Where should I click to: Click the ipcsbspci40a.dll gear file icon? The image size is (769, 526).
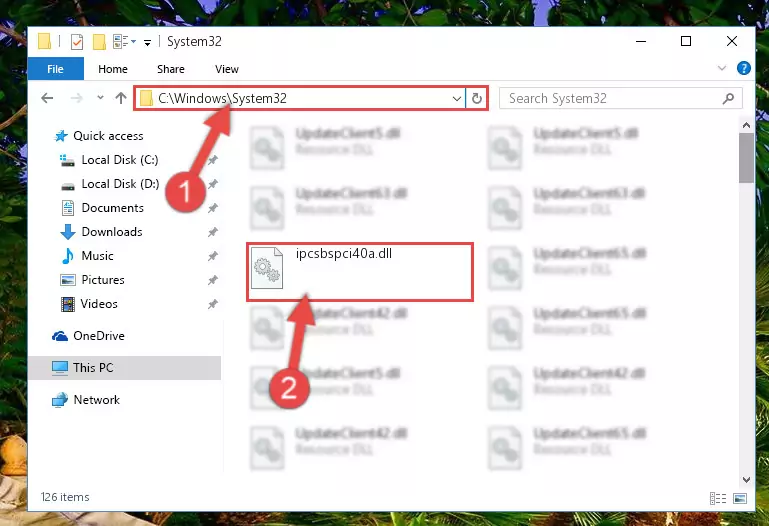click(267, 268)
